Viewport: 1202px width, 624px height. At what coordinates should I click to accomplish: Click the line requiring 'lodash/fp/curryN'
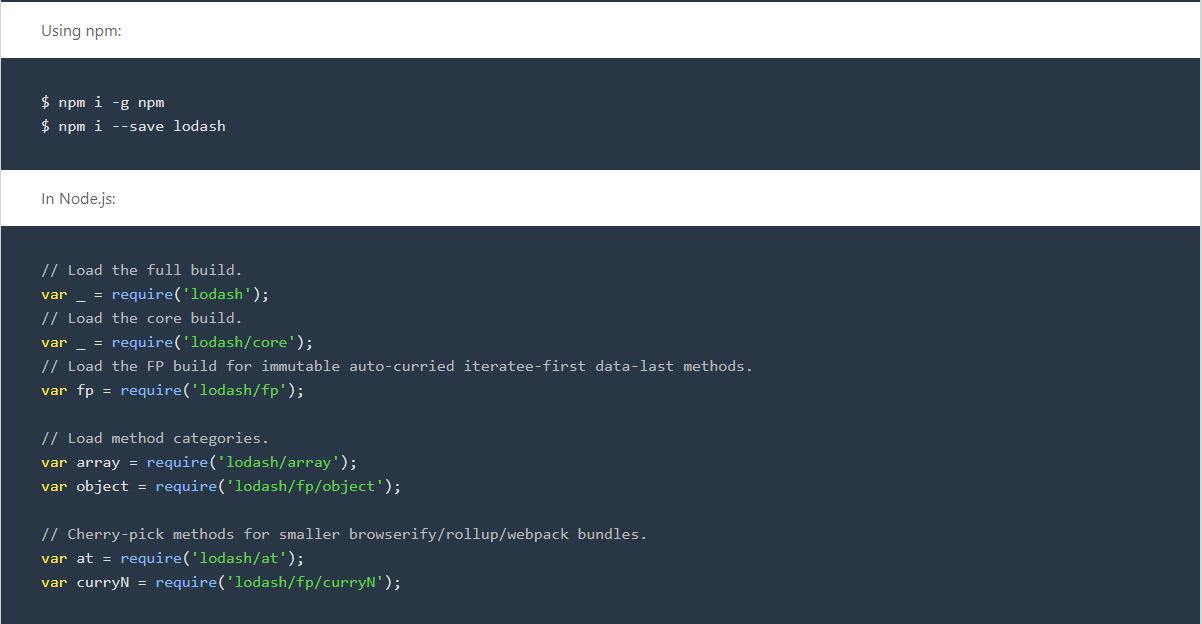pos(221,582)
